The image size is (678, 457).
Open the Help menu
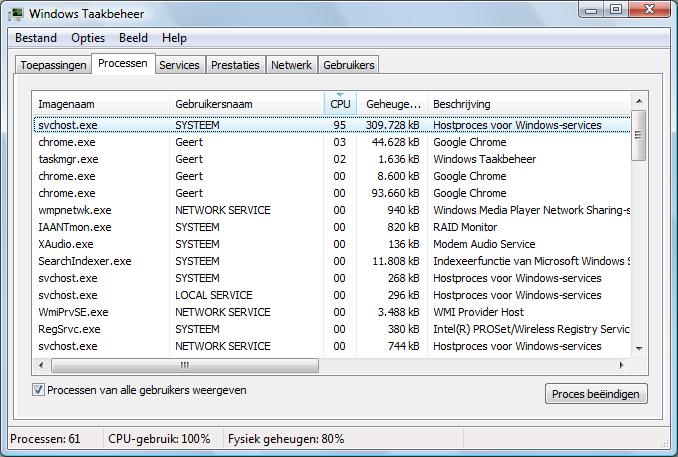pyautogui.click(x=174, y=38)
